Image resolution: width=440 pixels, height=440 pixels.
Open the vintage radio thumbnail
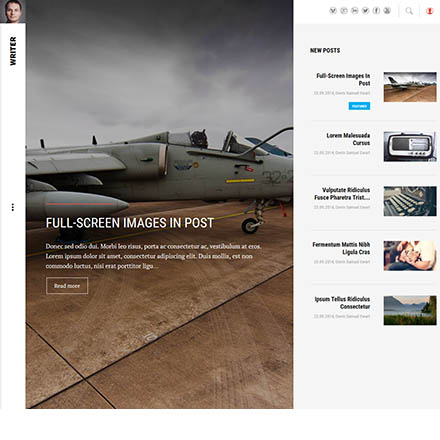(x=410, y=147)
